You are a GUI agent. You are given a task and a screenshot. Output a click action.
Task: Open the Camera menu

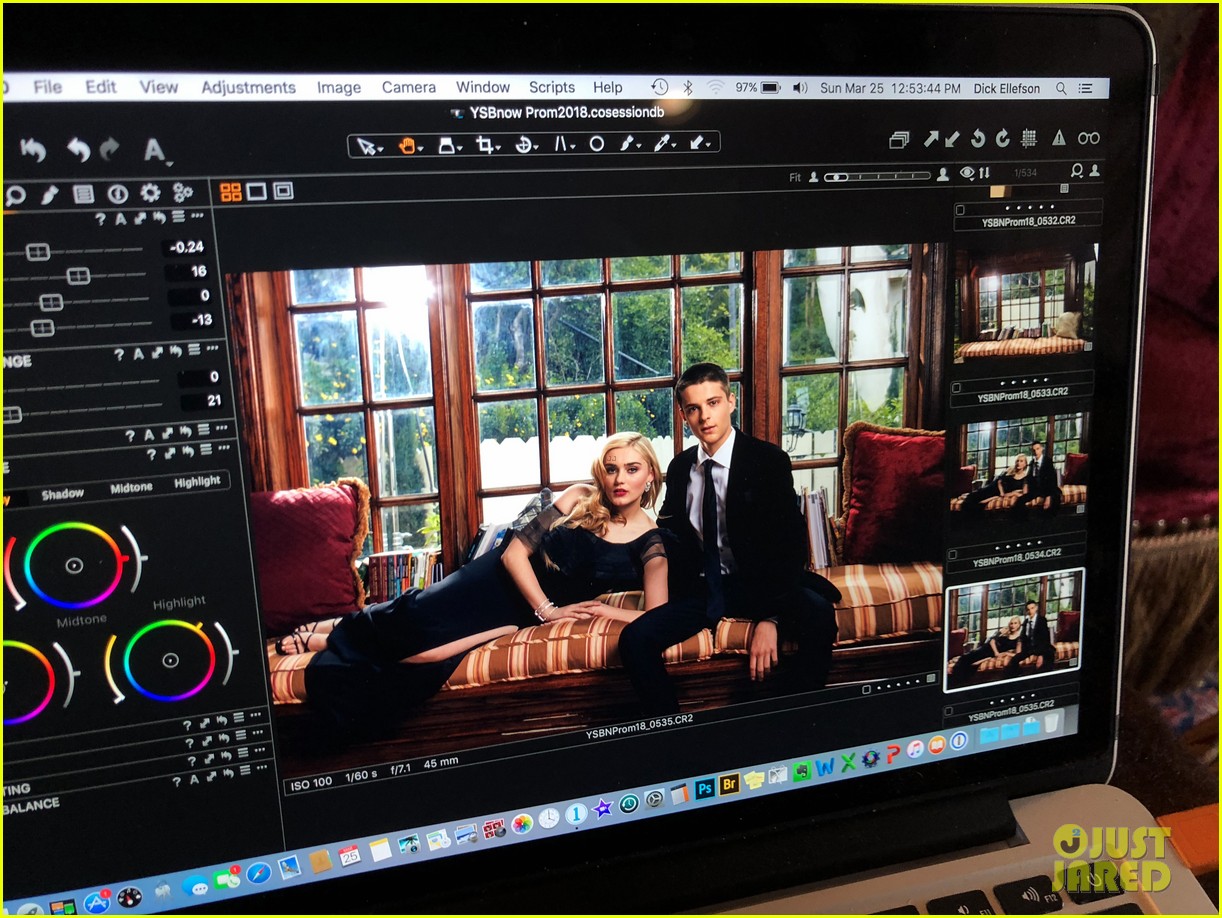(408, 87)
